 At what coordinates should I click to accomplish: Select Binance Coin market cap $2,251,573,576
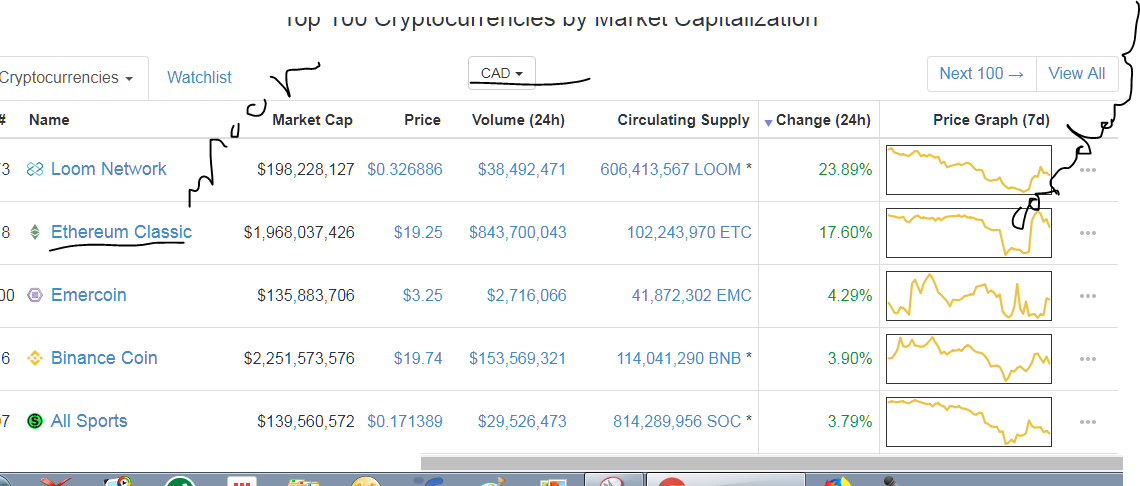(300, 358)
